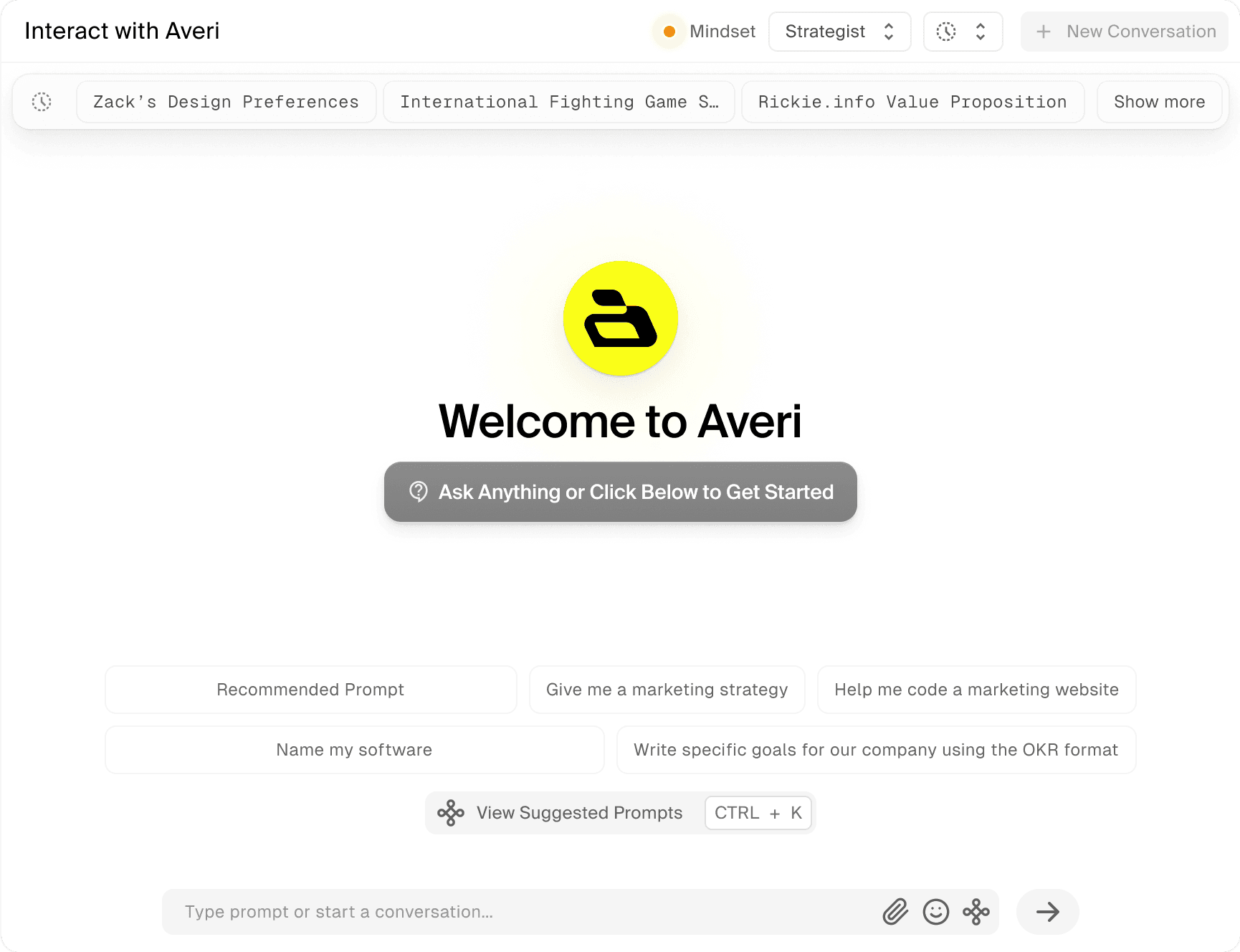Toggle the orange Mindset indicator
Screen dimensions: 1240x952
[x=669, y=32]
